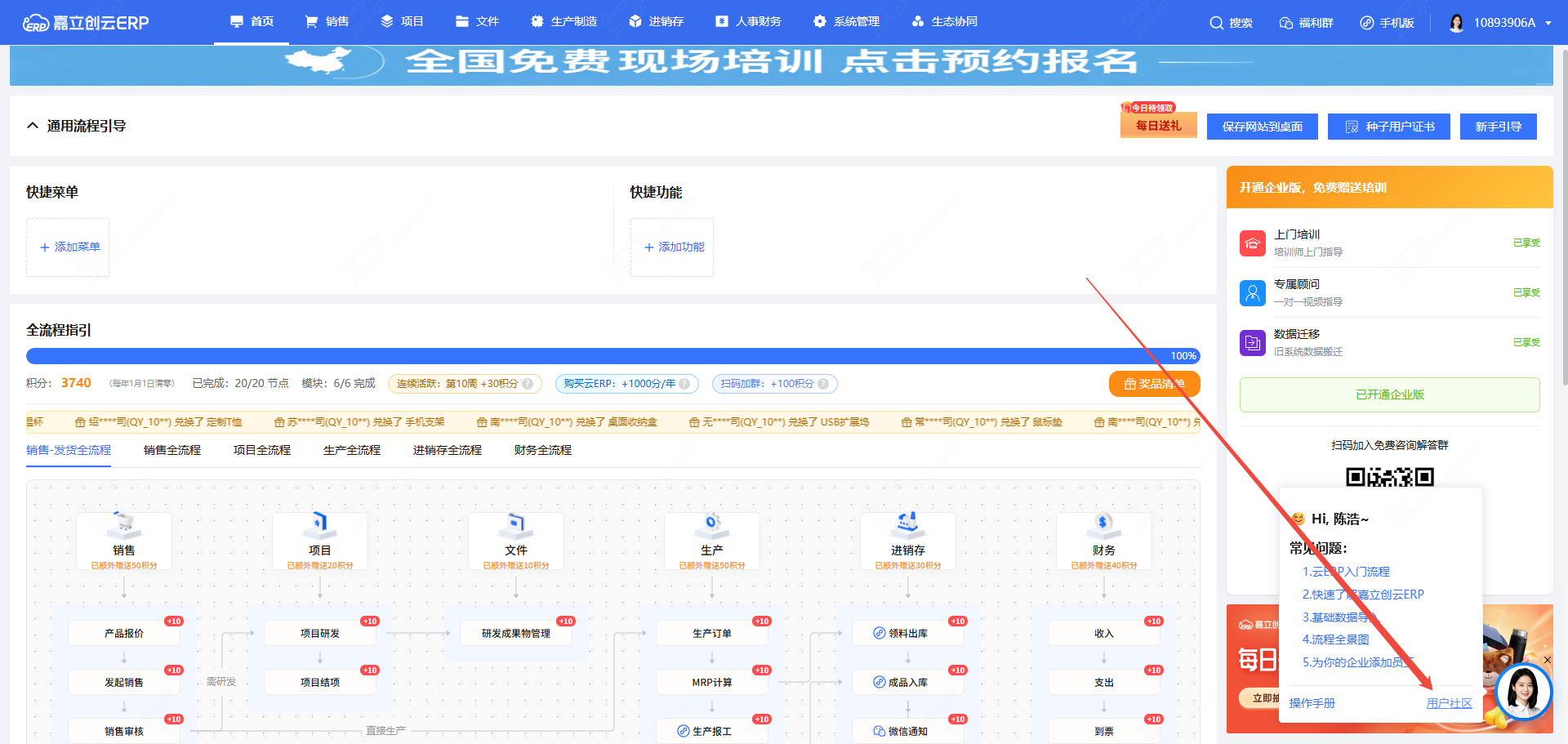The height and width of the screenshot is (744, 1568).
Task: Open the 生态协同 top menu
Action: click(944, 22)
